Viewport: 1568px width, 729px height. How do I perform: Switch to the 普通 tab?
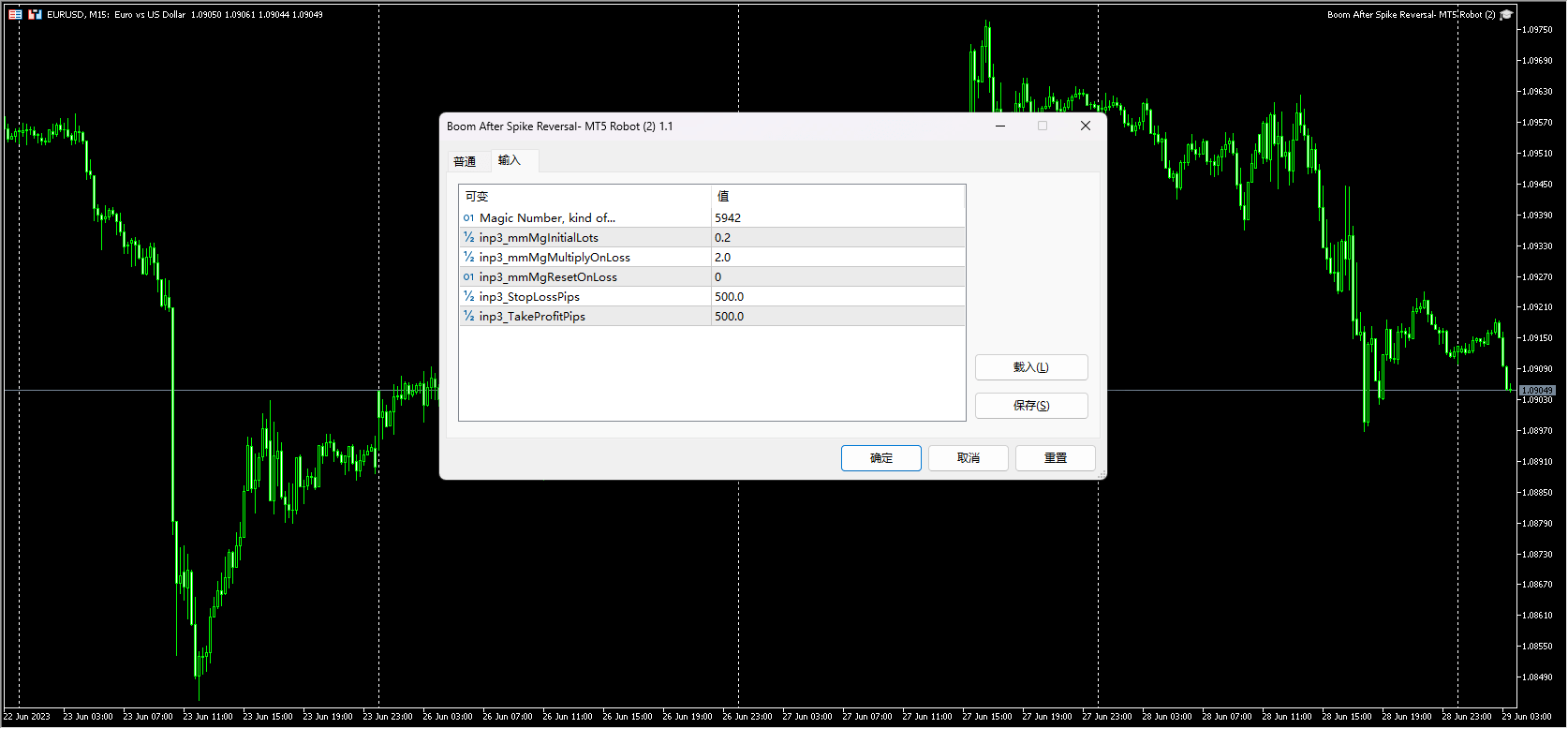click(465, 162)
